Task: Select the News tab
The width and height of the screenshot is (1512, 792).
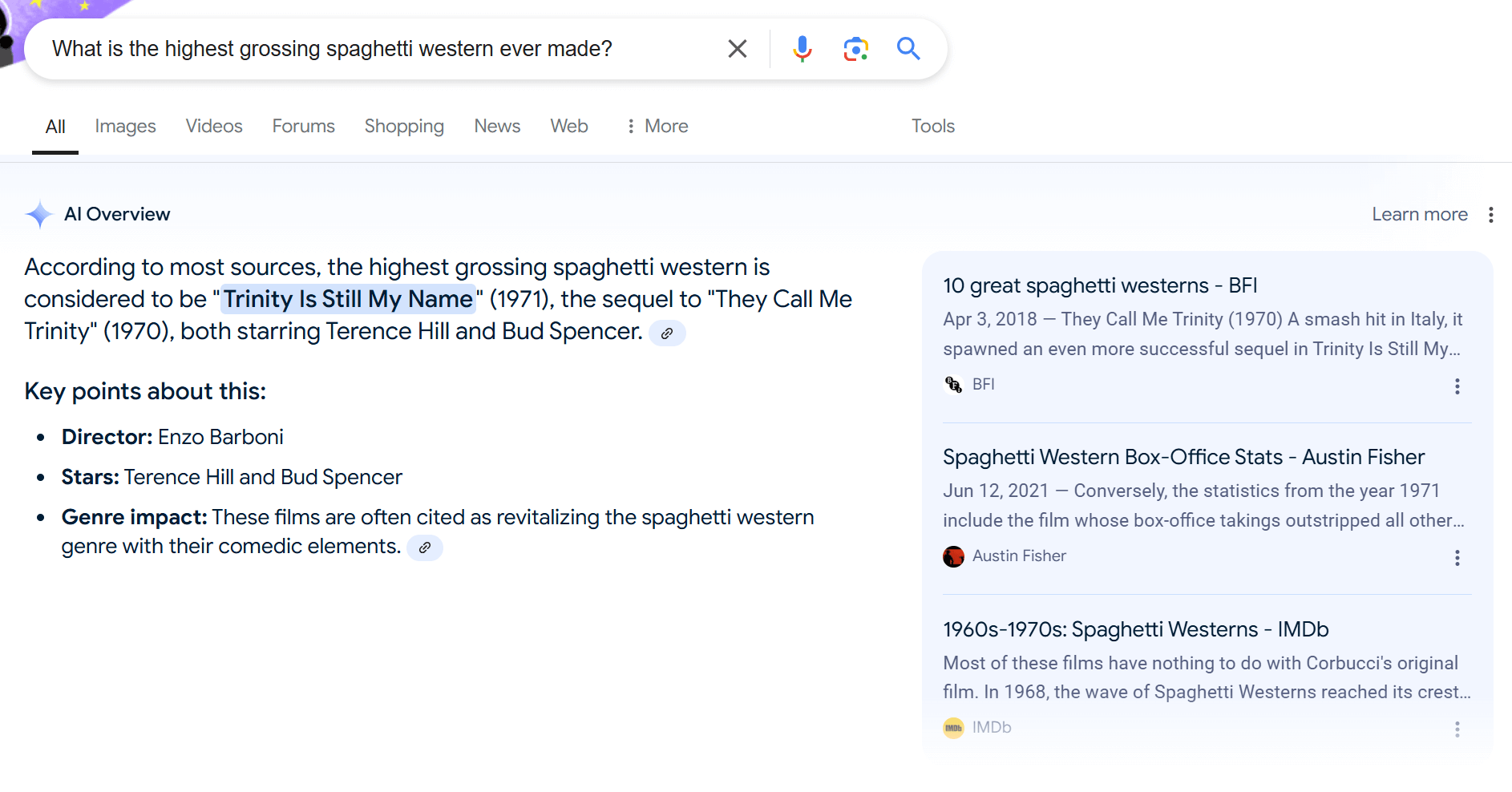Action: (496, 126)
